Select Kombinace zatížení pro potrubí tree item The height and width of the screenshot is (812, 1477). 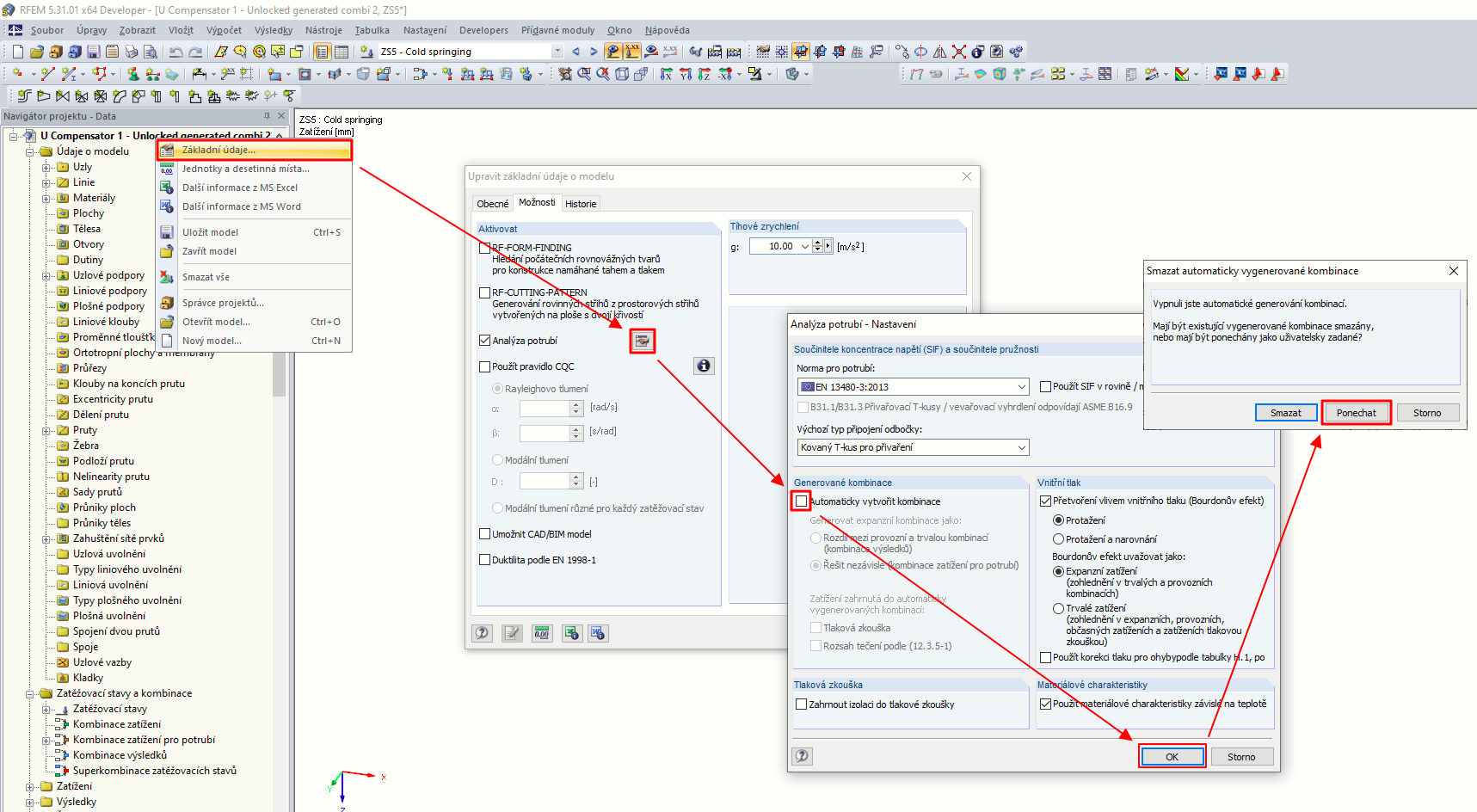coord(144,740)
